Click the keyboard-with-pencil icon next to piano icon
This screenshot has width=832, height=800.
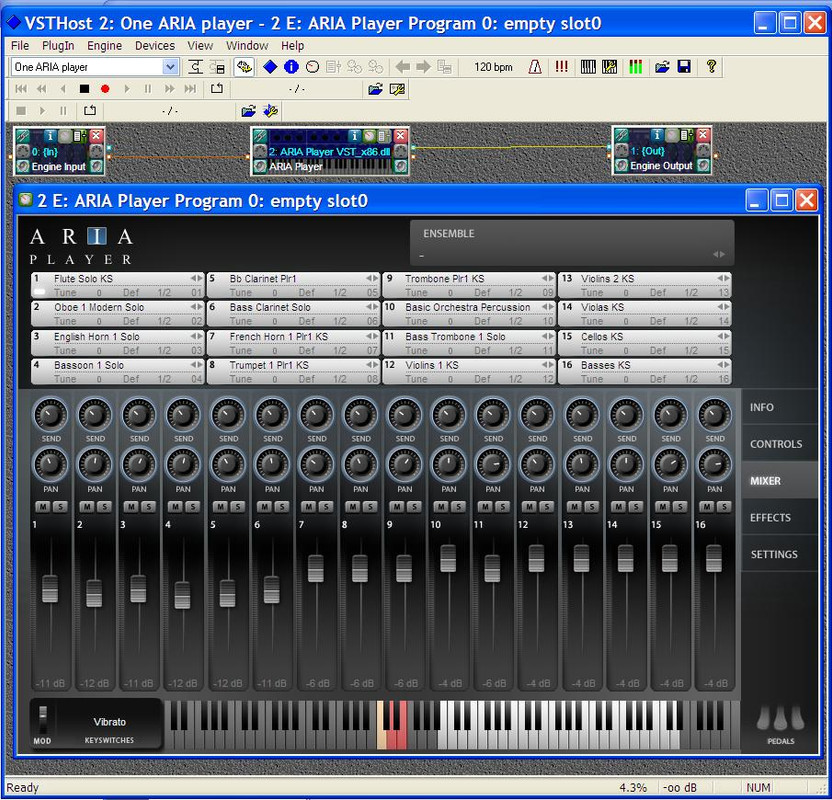pyautogui.click(x=609, y=67)
